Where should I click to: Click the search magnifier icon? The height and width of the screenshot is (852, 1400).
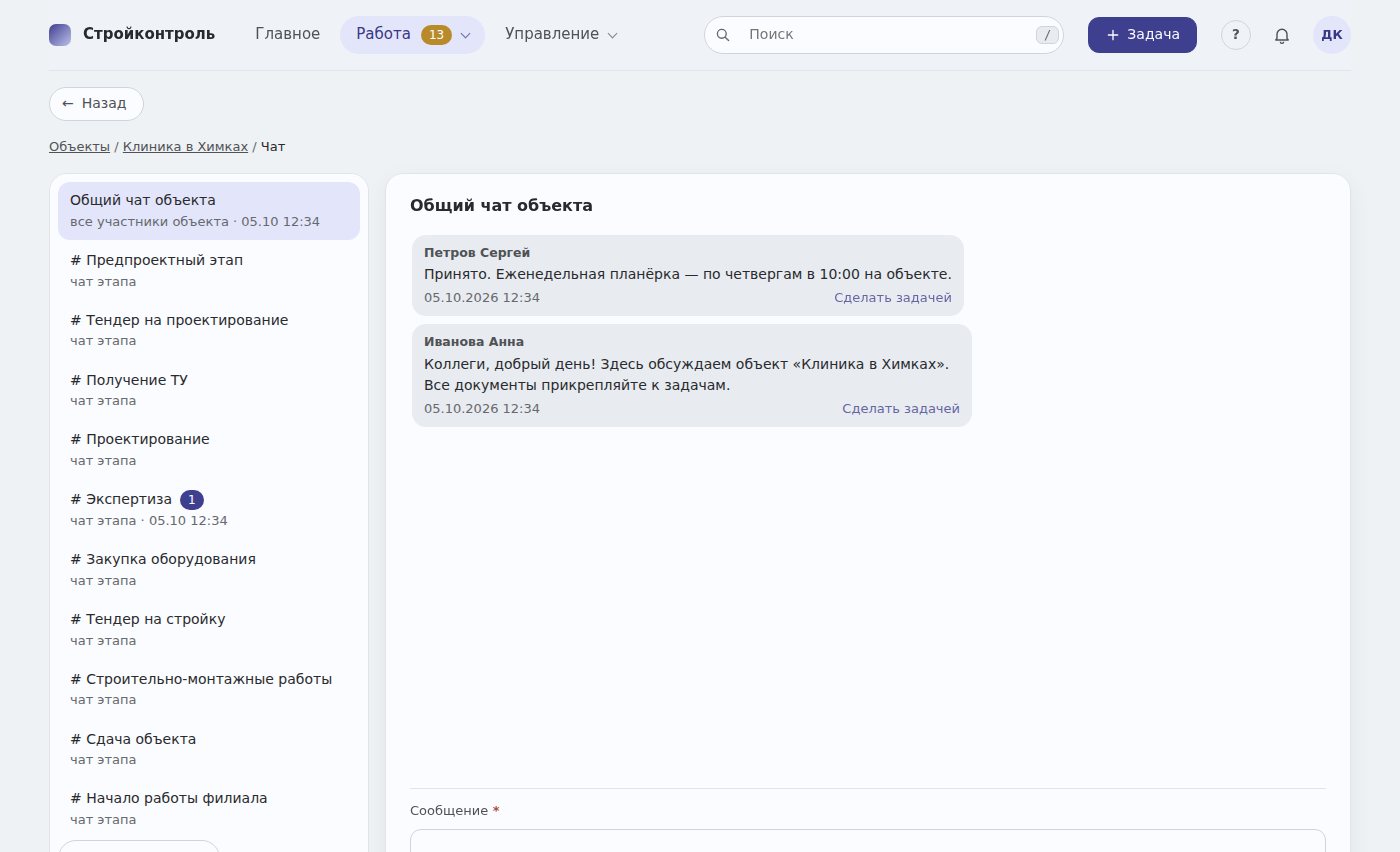(723, 35)
